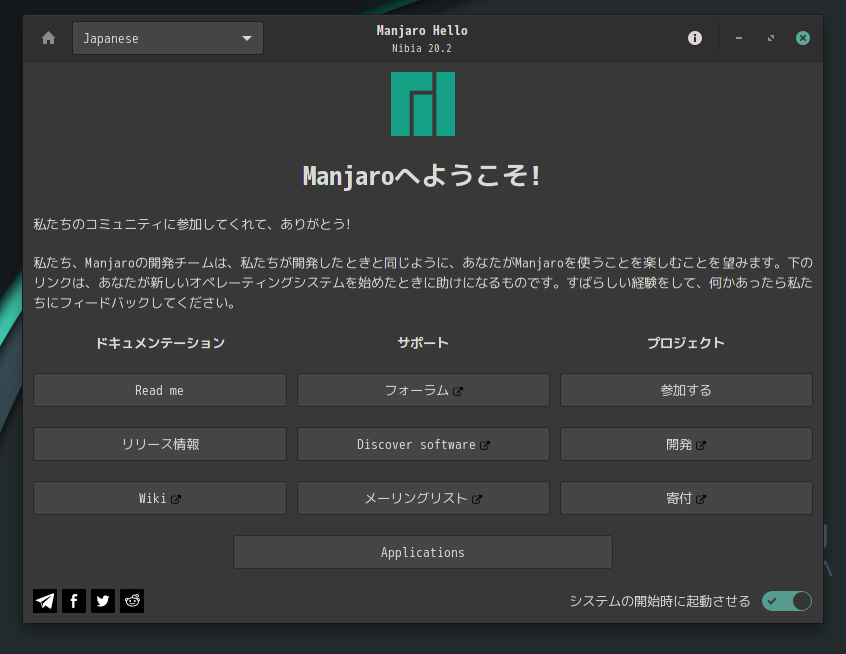Open the Facebook social link icon

[74, 601]
